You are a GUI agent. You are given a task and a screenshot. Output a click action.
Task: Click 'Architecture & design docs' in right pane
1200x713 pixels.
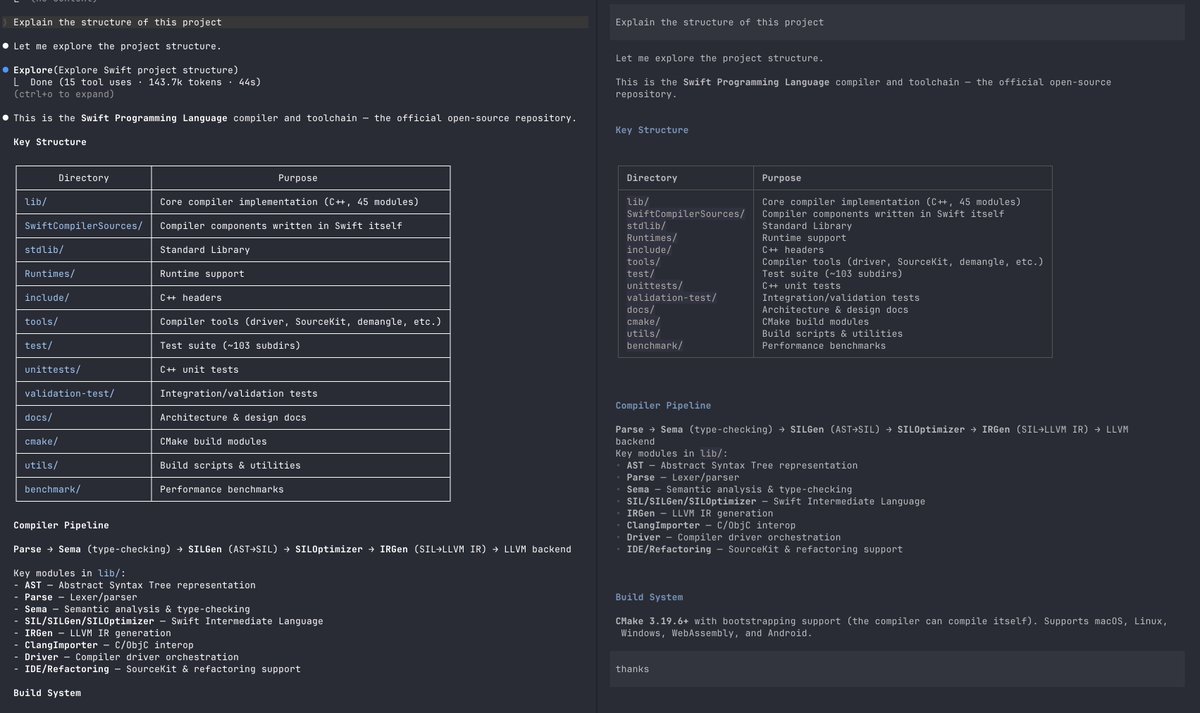(x=835, y=310)
